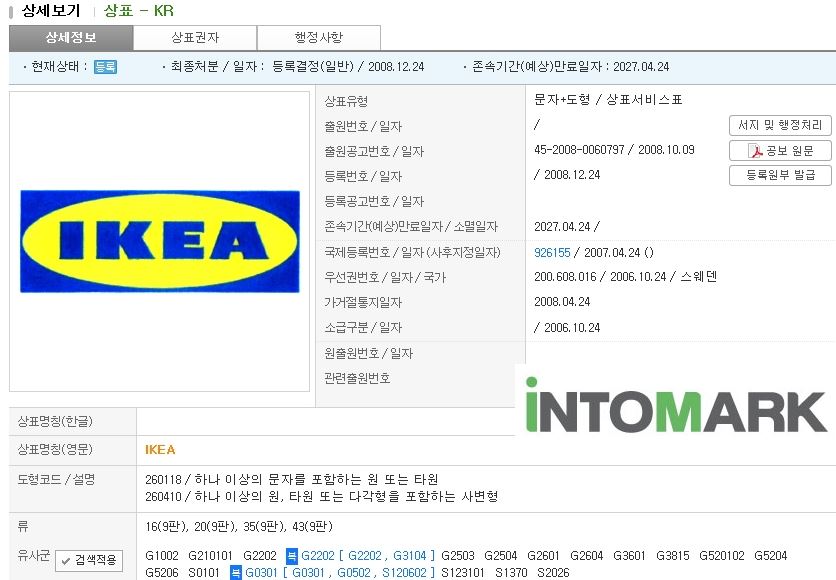Click the 서지 및 행정처리 button
This screenshot has height=580, width=836.
pos(780,125)
